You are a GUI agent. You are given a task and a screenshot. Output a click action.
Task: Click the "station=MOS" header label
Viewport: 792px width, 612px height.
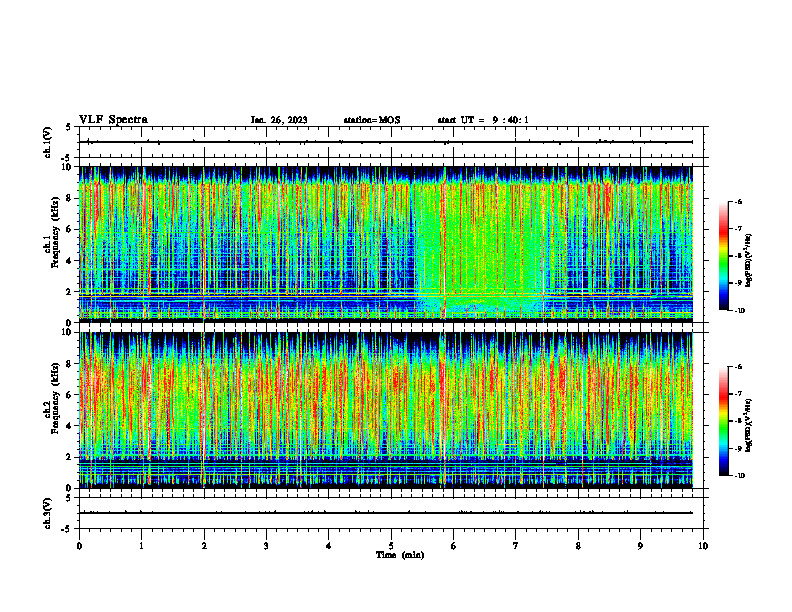[x=372, y=120]
